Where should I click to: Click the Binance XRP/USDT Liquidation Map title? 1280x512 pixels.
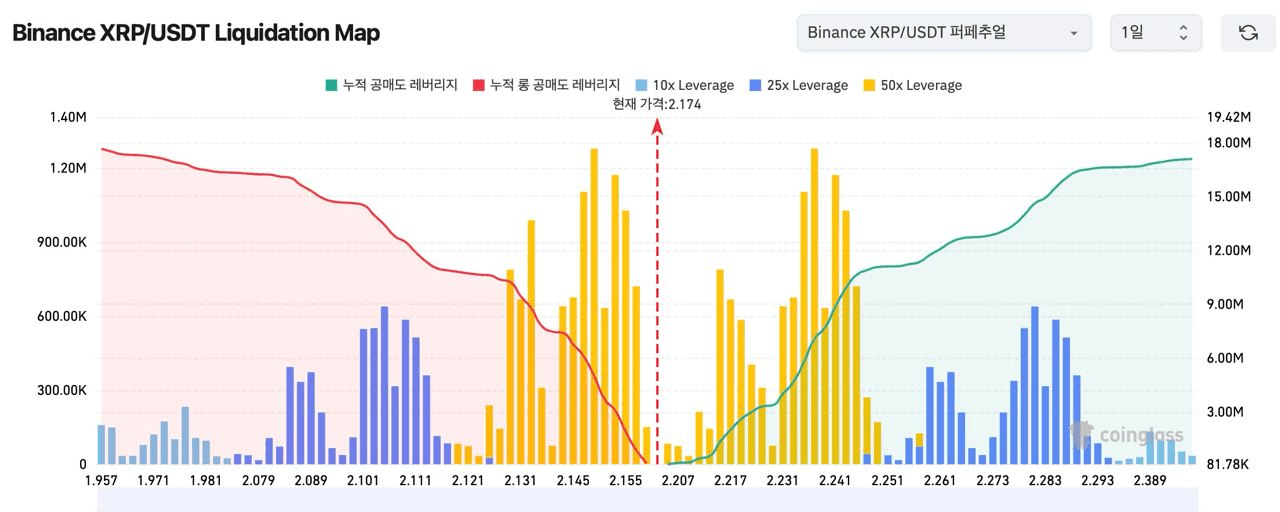[196, 33]
